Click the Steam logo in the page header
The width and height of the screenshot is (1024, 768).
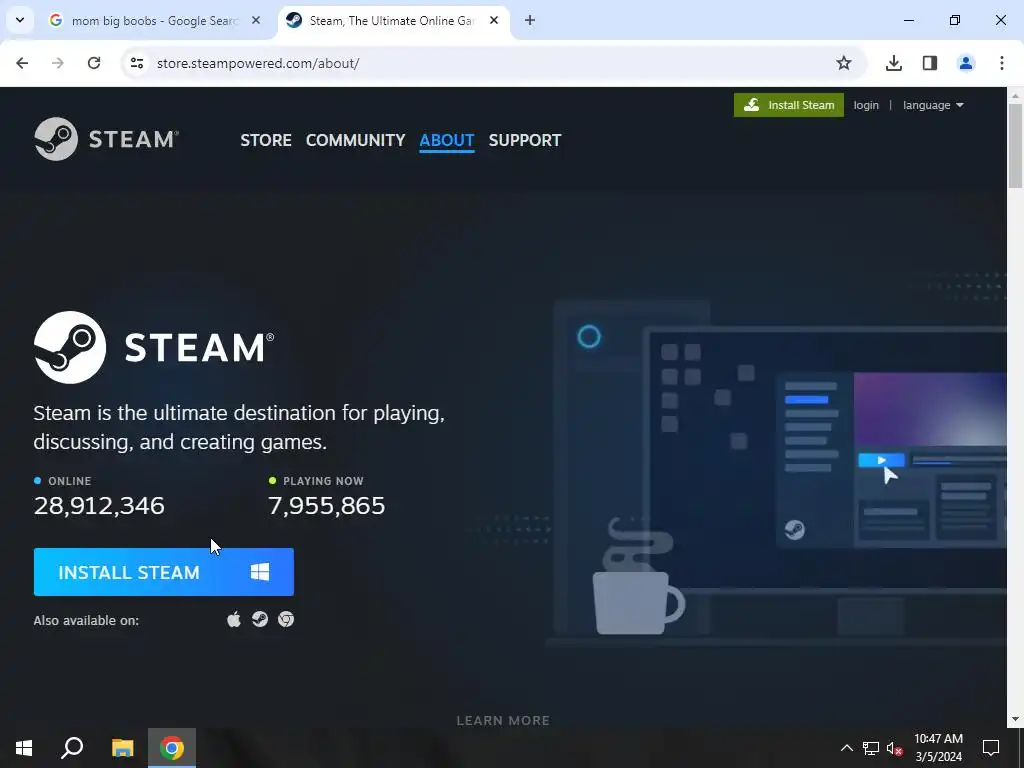click(x=106, y=139)
